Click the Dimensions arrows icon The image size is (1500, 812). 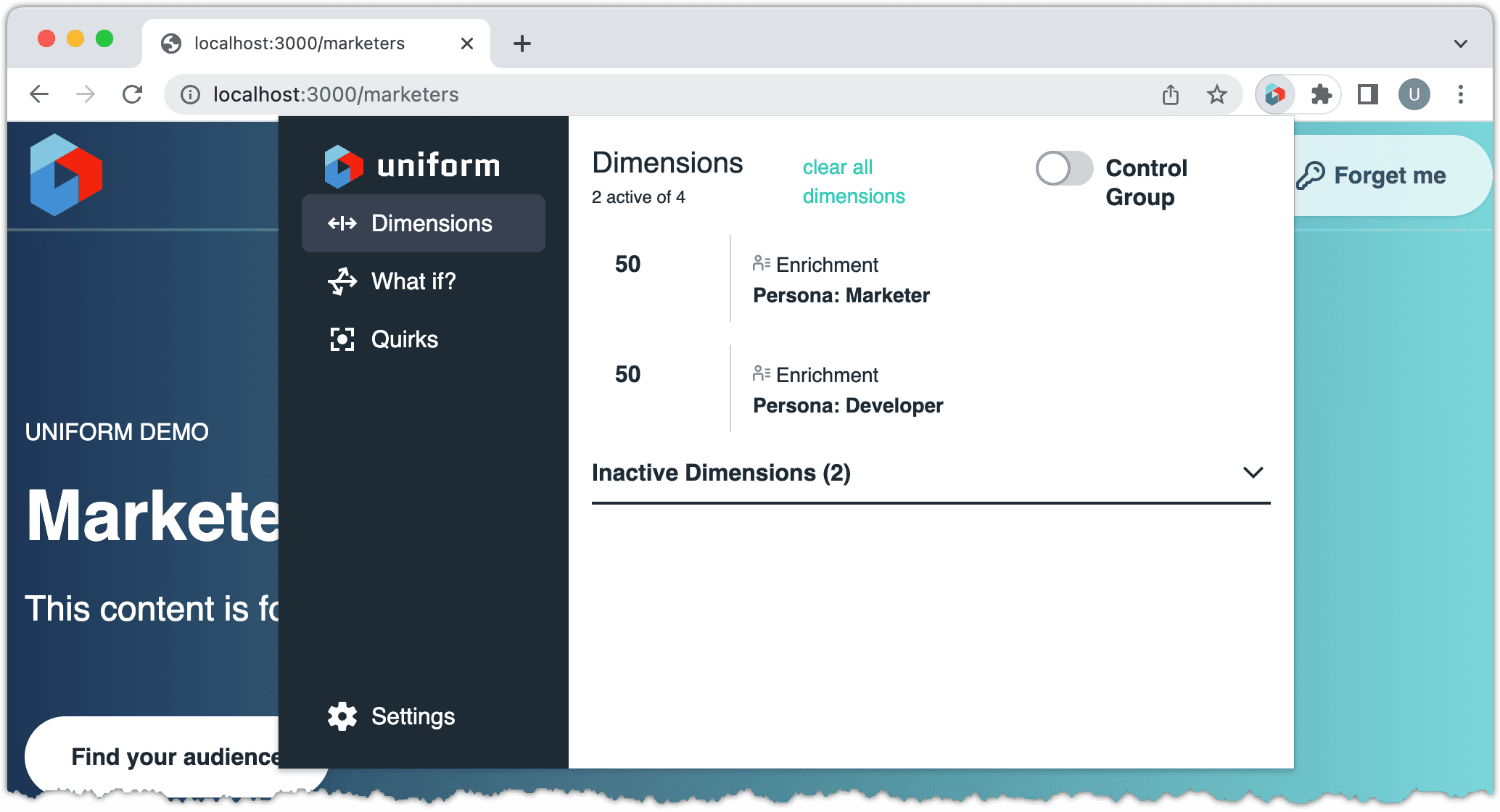[342, 223]
